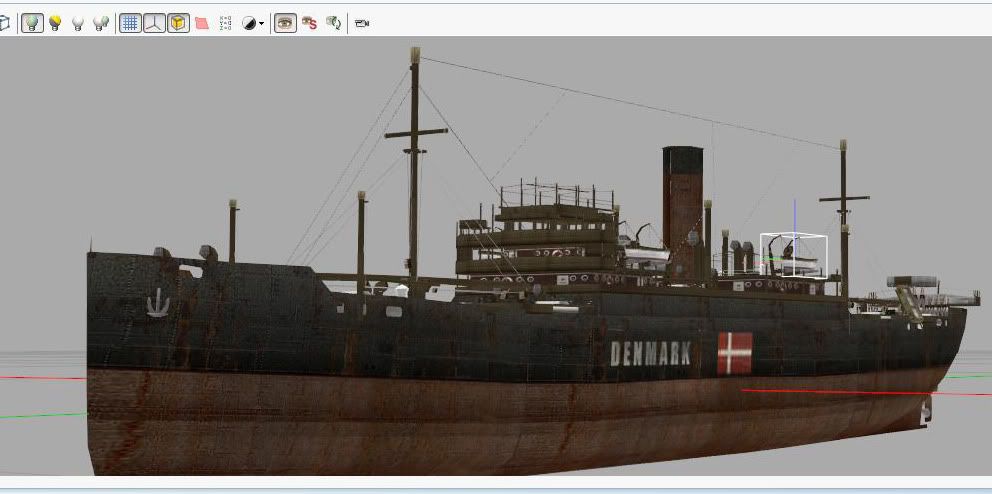Image resolution: width=992 pixels, height=494 pixels.
Task: Click the partially visible cube icon
Action: [x=4, y=23]
